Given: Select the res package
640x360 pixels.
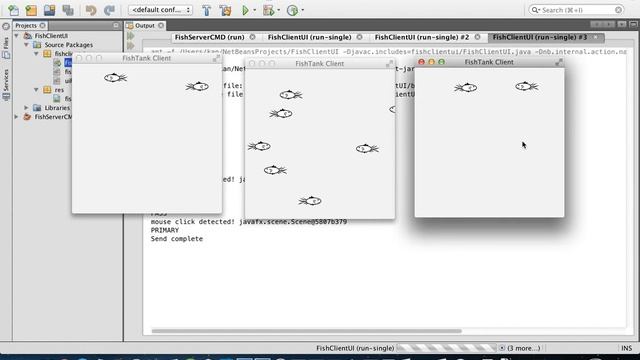Looking at the screenshot, I should click(x=59, y=90).
